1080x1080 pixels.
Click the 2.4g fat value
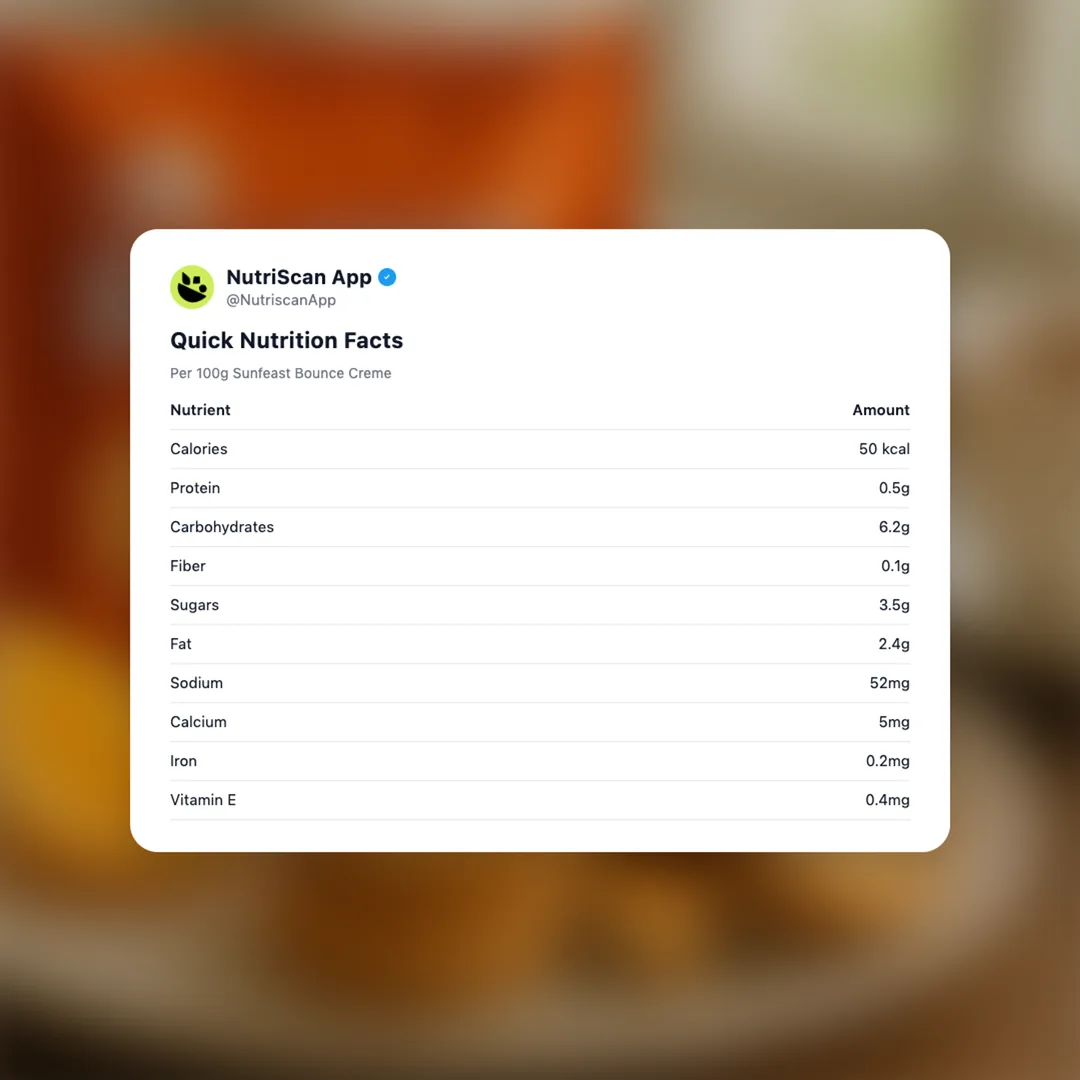pyautogui.click(x=894, y=644)
